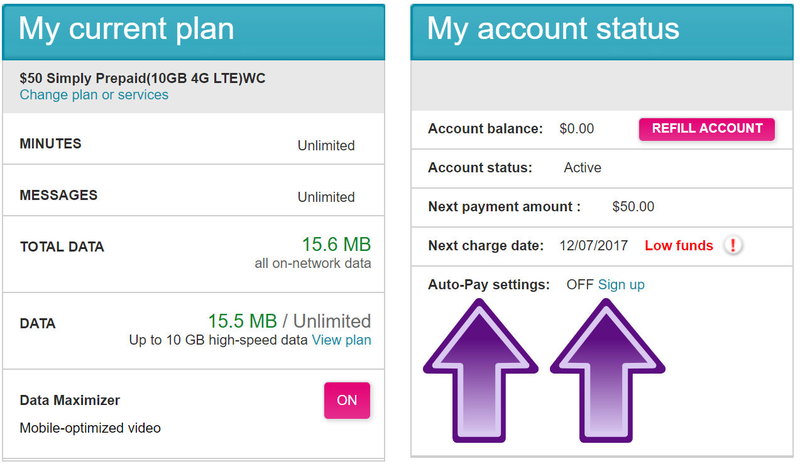The height and width of the screenshot is (466, 800).
Task: Click the red Low funds alert icon
Action: (733, 246)
